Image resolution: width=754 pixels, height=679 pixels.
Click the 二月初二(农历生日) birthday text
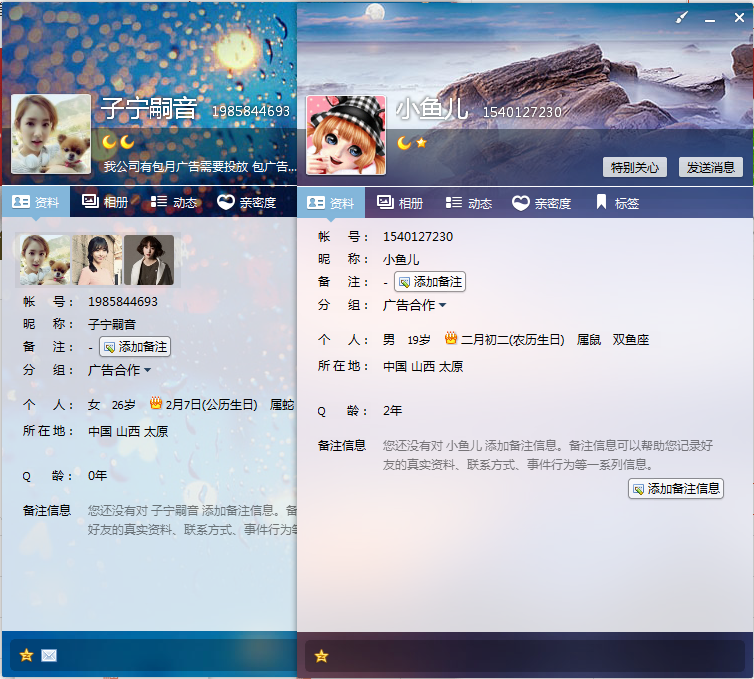coord(513,340)
